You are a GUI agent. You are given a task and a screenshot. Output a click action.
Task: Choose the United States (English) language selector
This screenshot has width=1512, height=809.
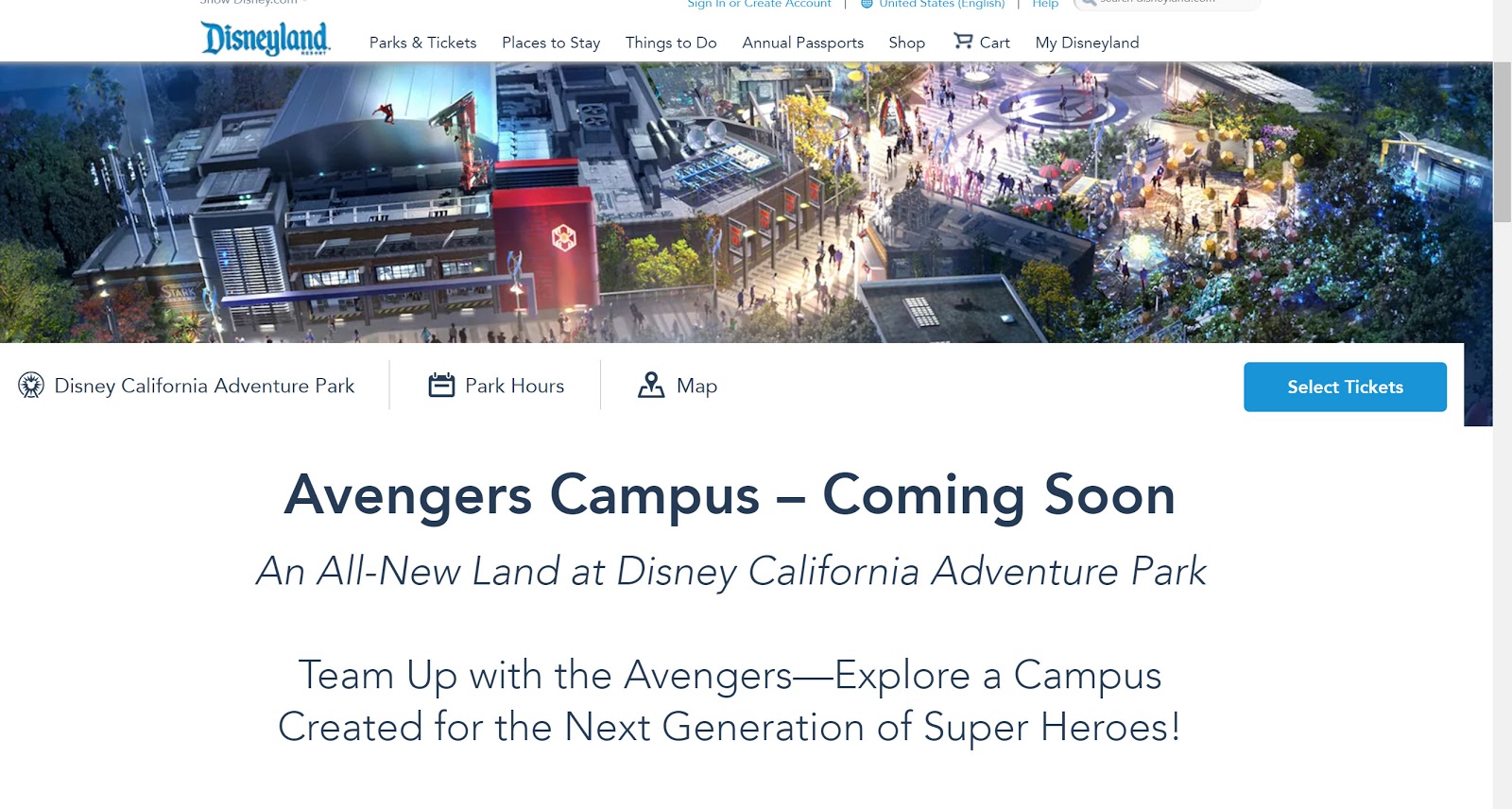(x=941, y=4)
